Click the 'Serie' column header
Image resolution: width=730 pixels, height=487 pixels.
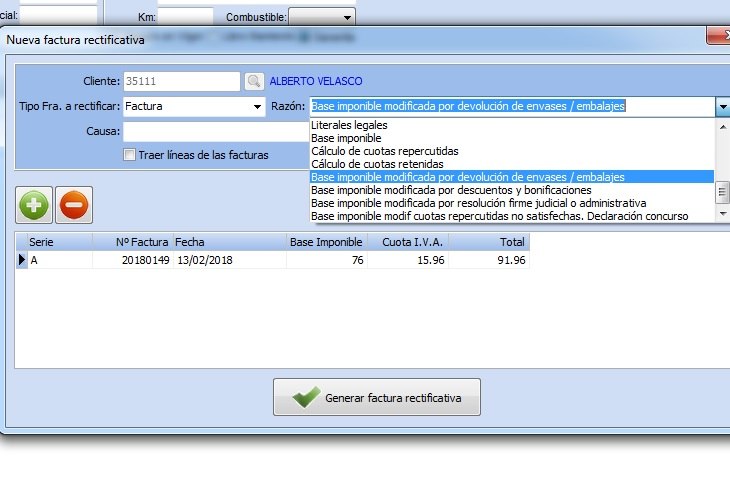60,242
